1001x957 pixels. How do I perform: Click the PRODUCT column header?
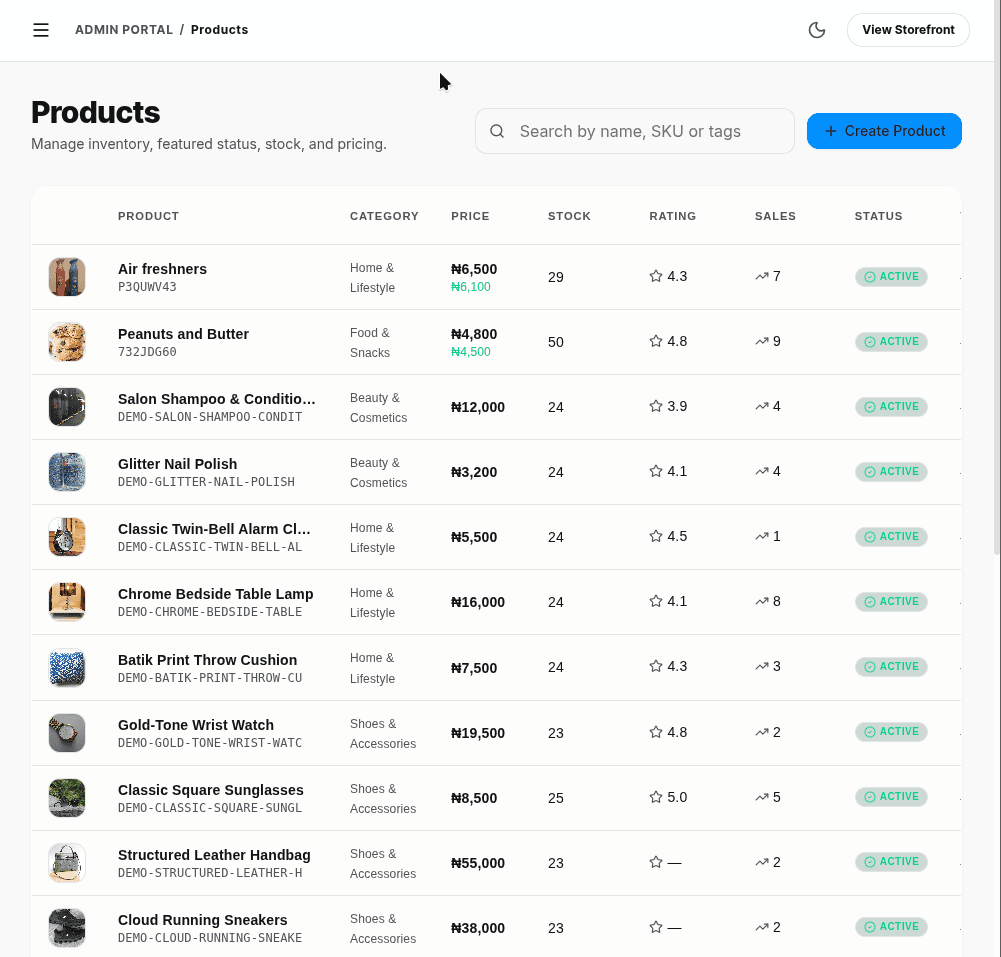148,216
